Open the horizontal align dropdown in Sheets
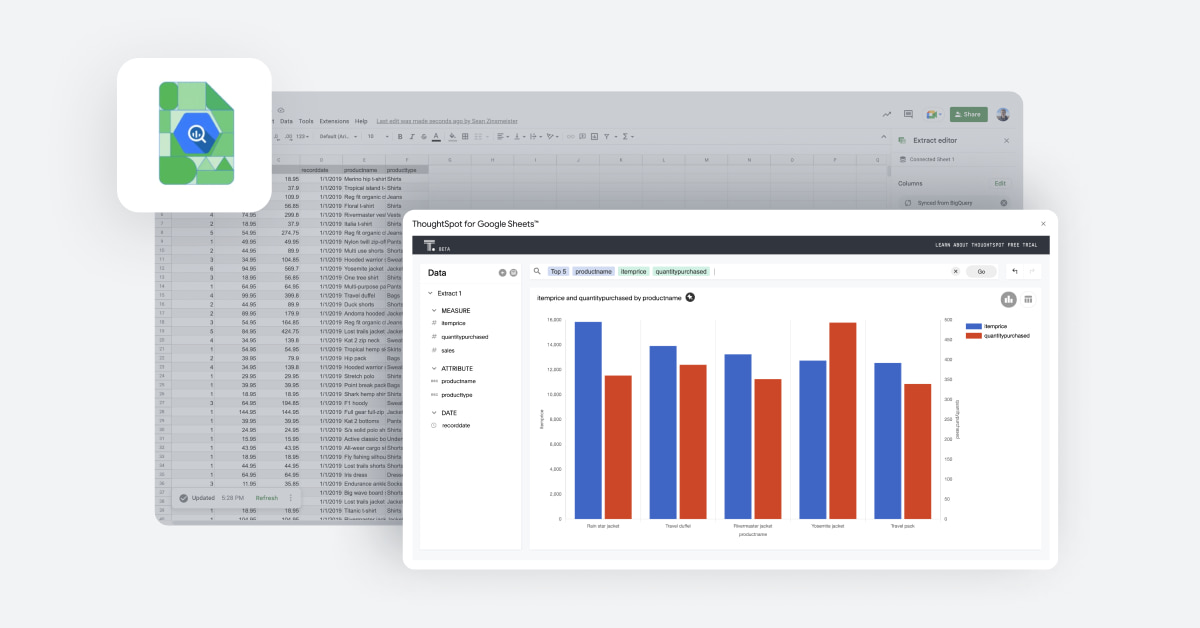 [x=503, y=136]
